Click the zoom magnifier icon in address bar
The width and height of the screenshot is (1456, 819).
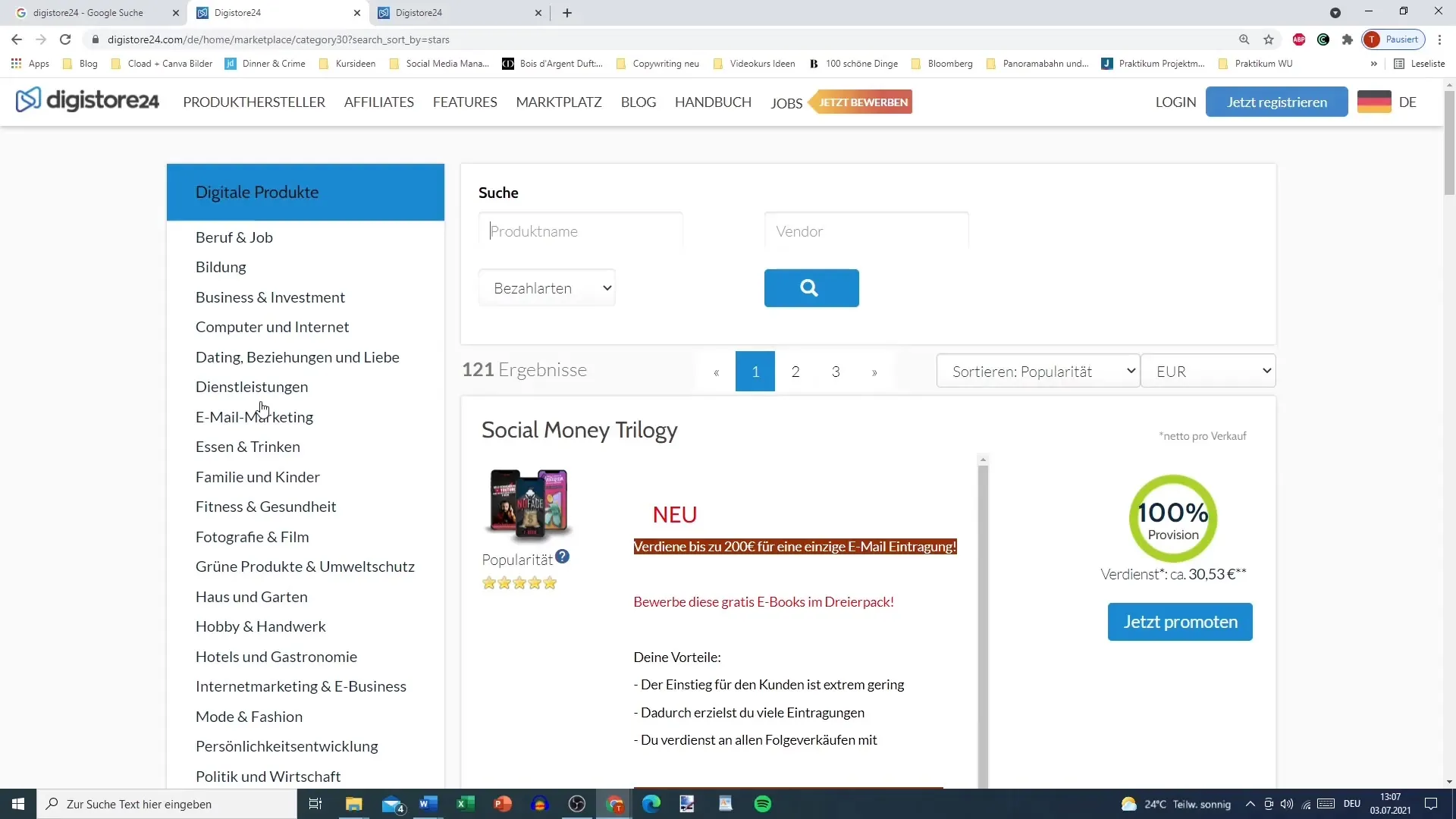click(1244, 39)
